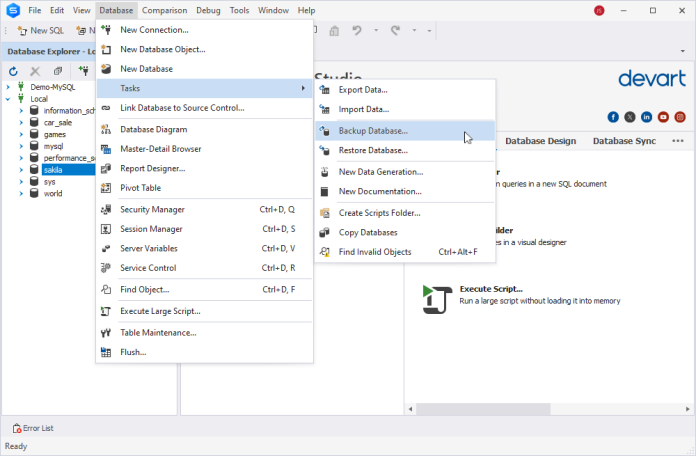The image size is (696, 456).
Task: Choose Backup Database from Tasks submenu
Action: tap(373, 131)
